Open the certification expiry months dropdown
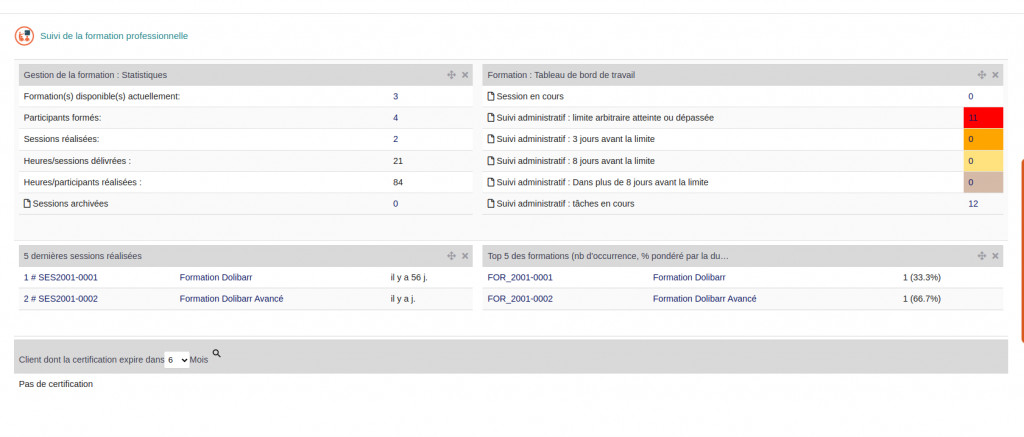 pyautogui.click(x=177, y=359)
